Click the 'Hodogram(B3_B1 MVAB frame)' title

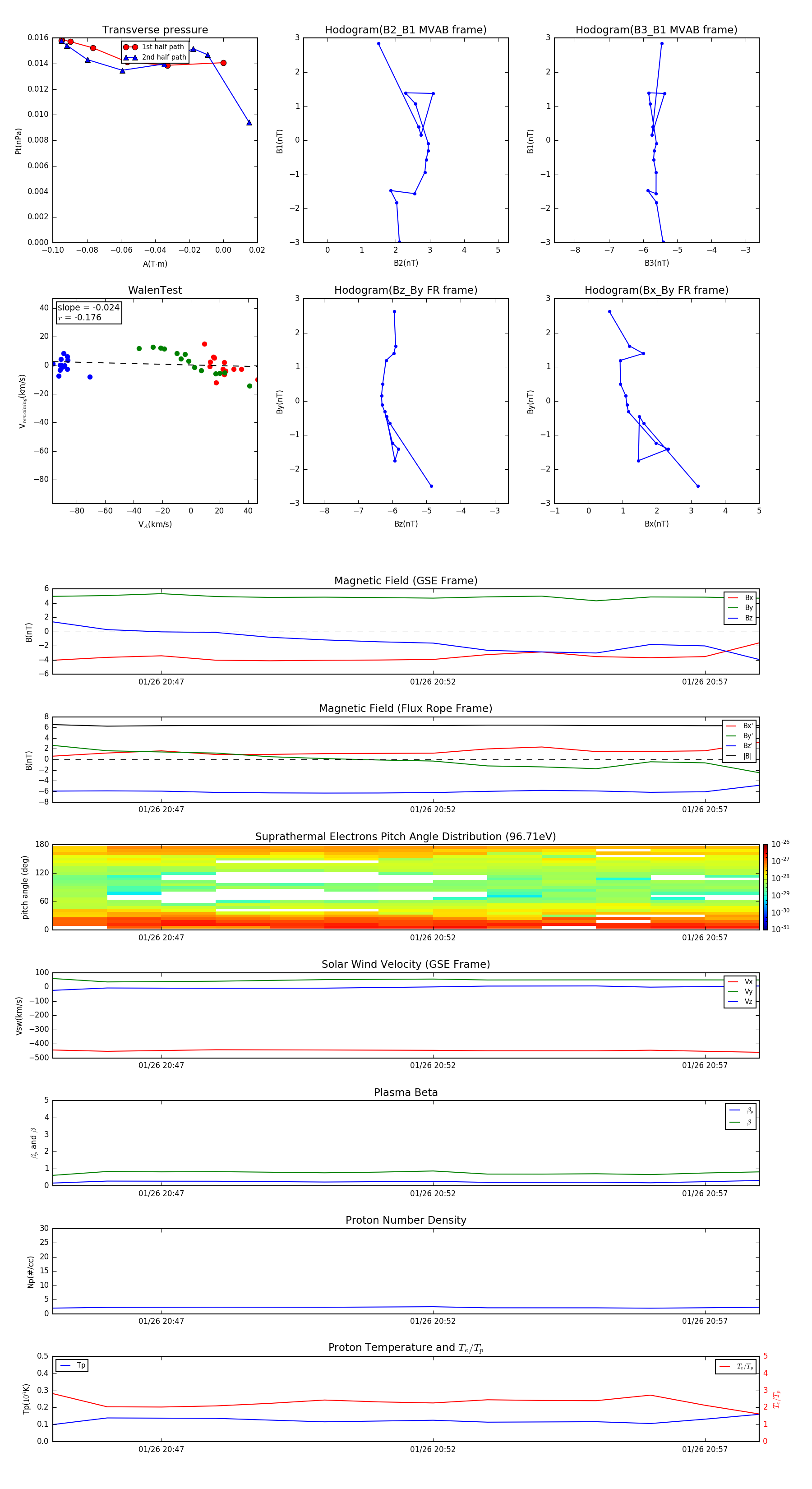pyautogui.click(x=656, y=30)
